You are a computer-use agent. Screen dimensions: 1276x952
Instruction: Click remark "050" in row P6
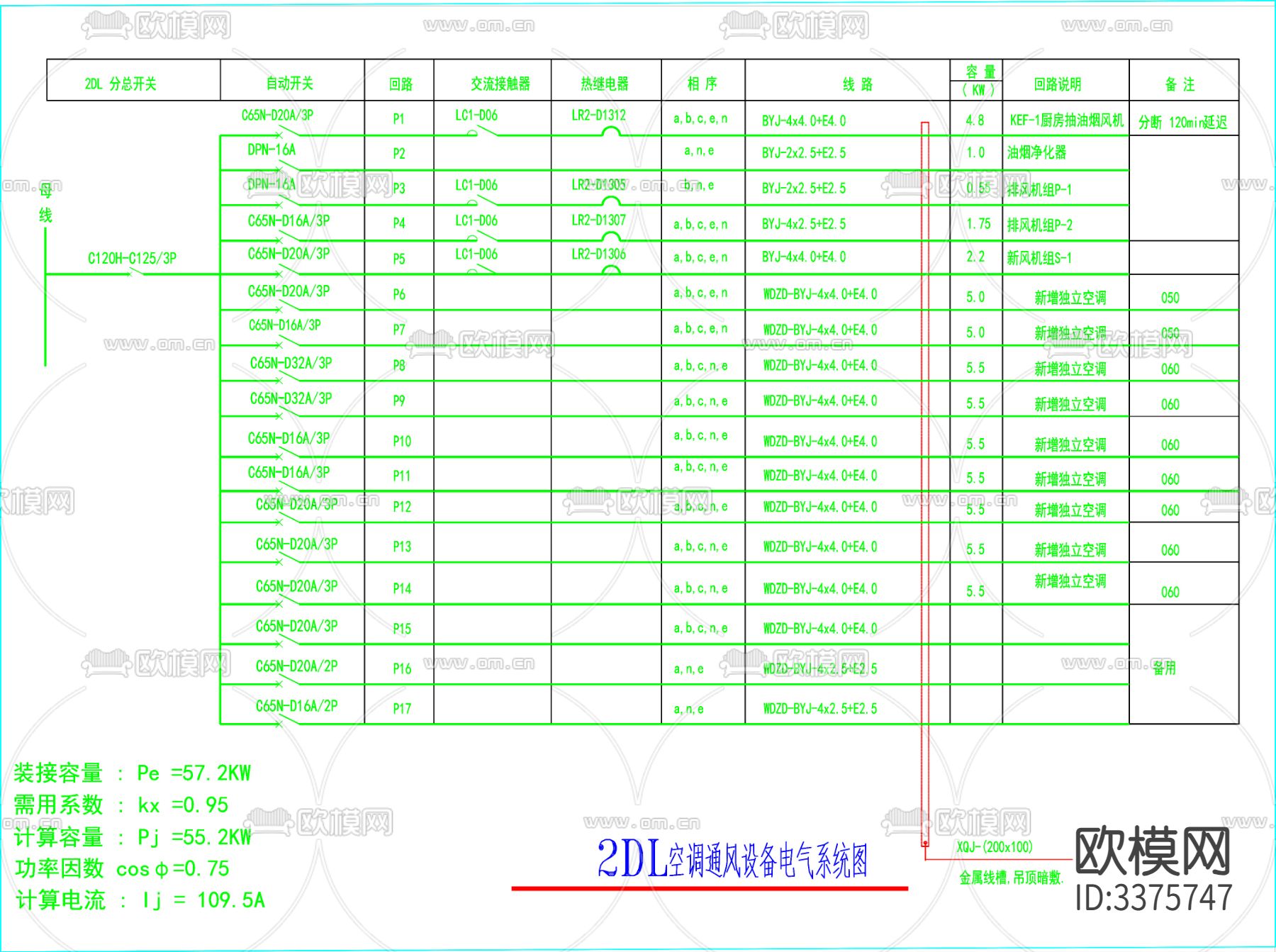1170,298
